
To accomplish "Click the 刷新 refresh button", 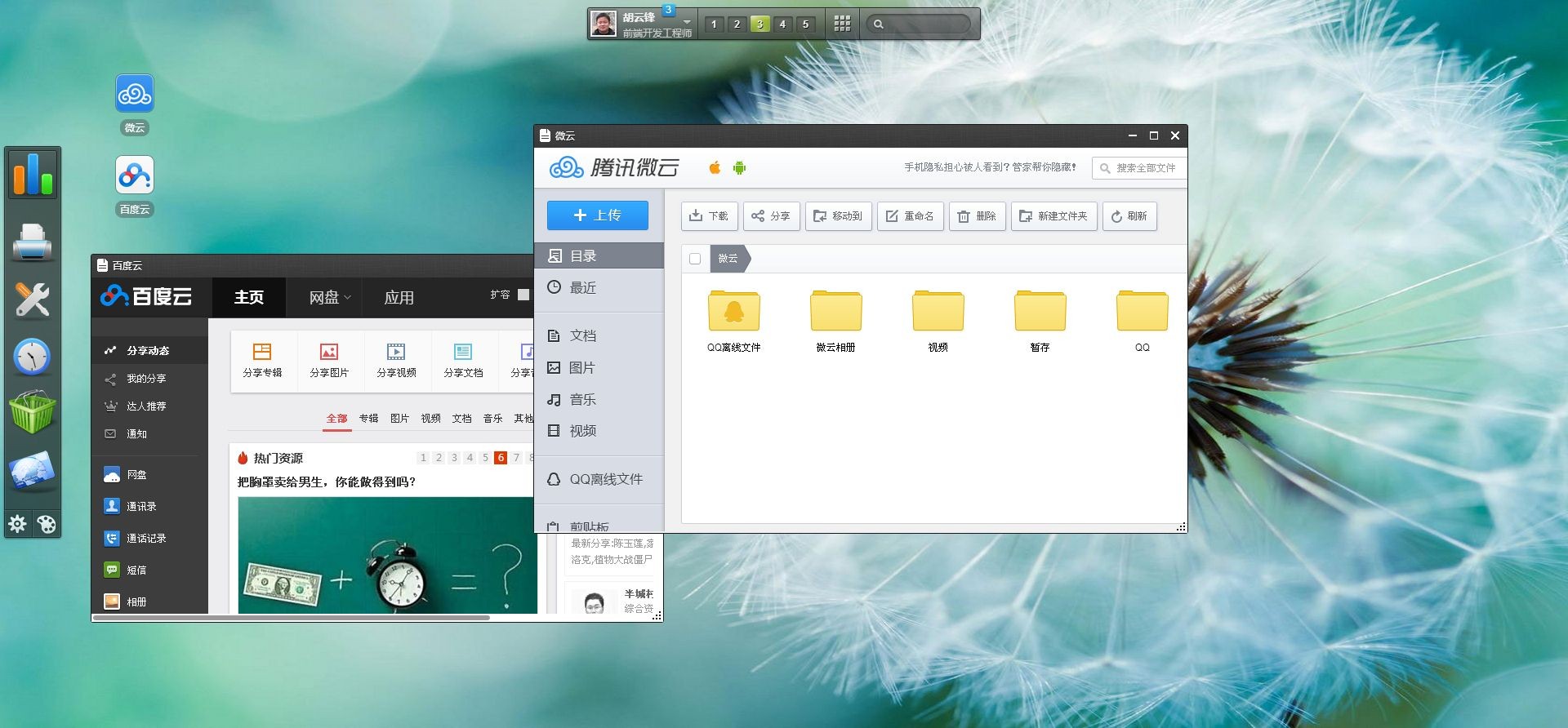I will (1129, 216).
